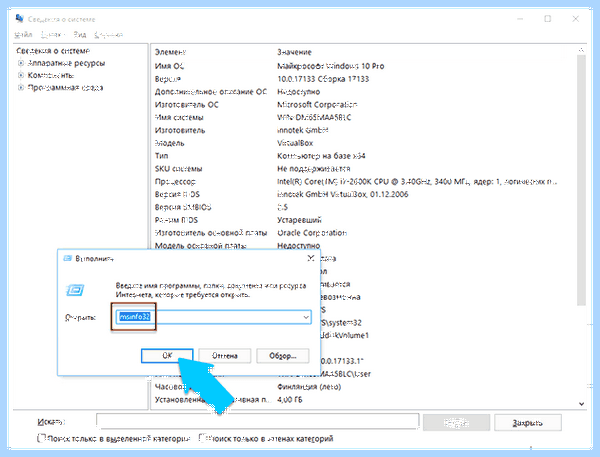Select the Сведения о системе tree root
This screenshot has width=600, height=457.
tap(53, 51)
